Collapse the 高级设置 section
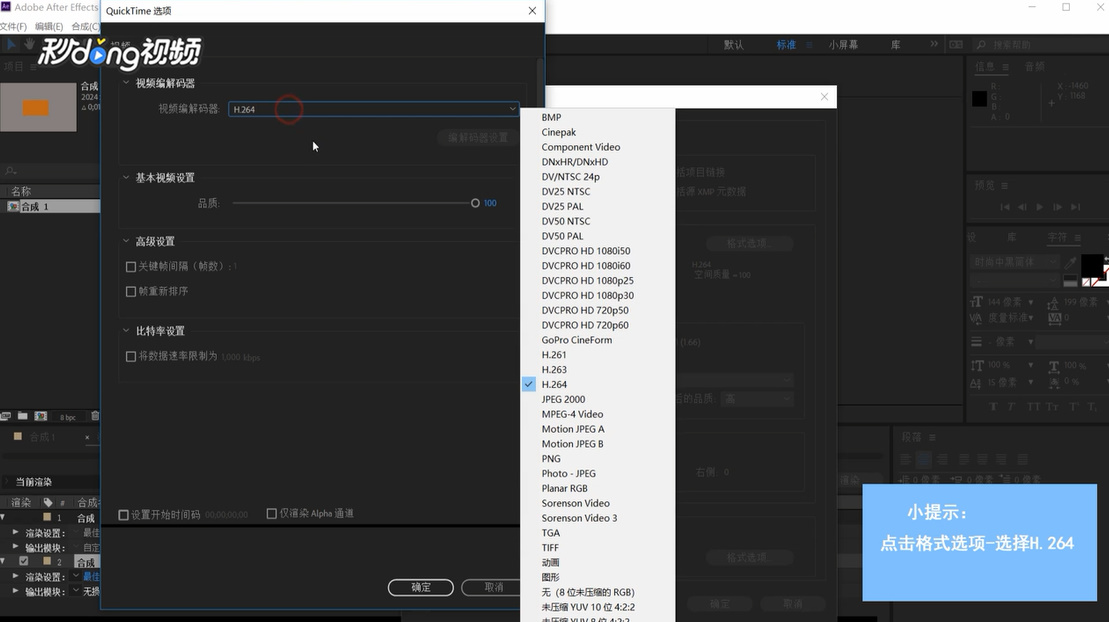Image resolution: width=1109 pixels, height=622 pixels. (127, 241)
